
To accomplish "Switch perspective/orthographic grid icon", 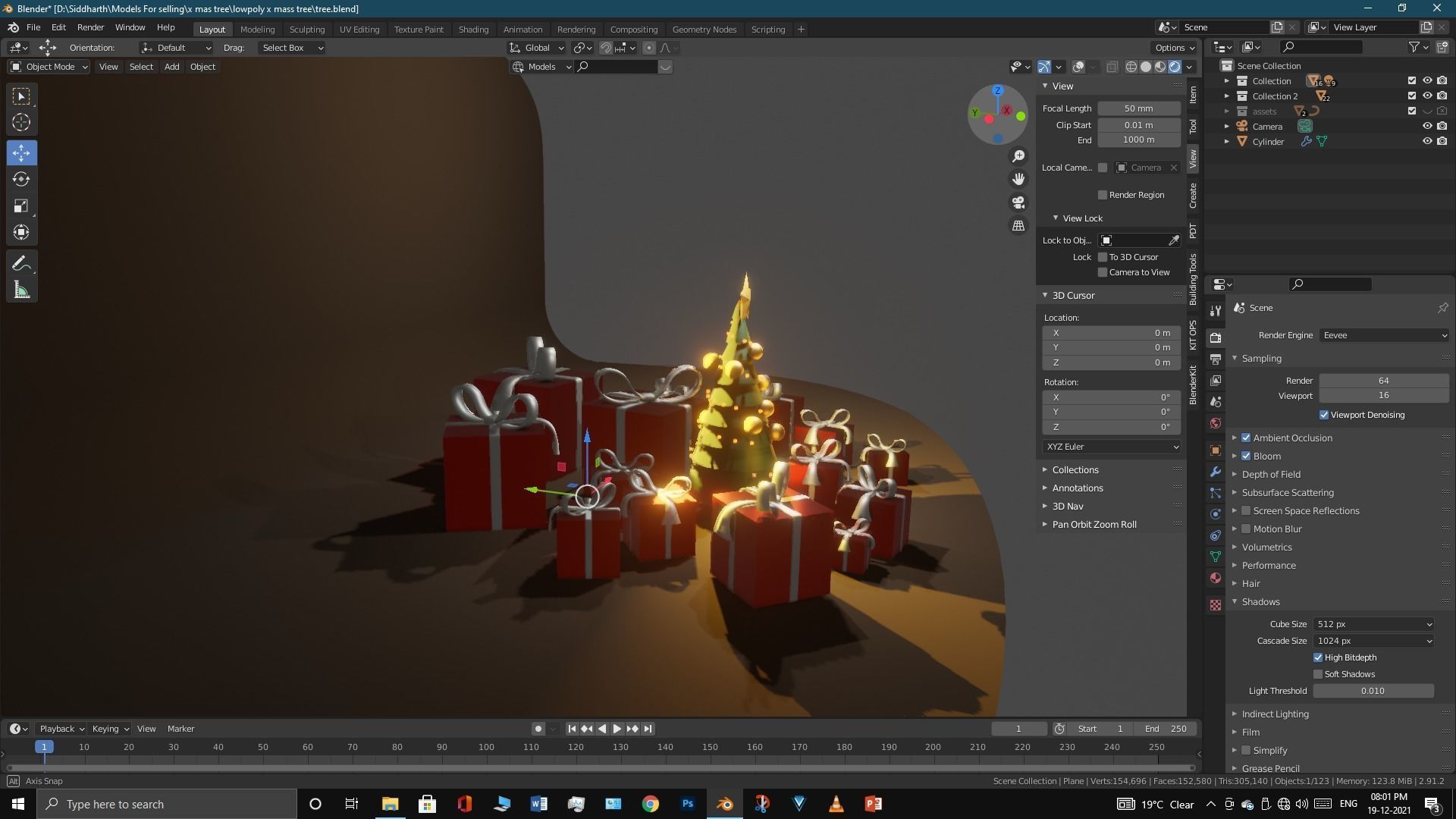I will click(x=1018, y=225).
